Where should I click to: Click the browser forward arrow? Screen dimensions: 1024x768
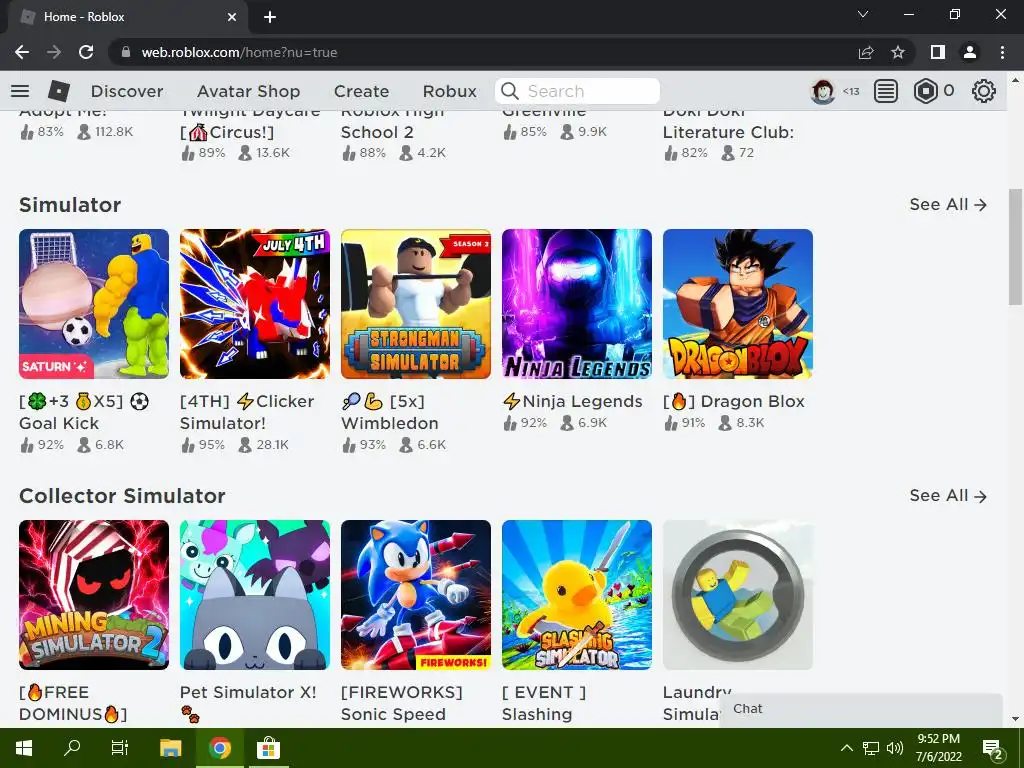pos(54,52)
